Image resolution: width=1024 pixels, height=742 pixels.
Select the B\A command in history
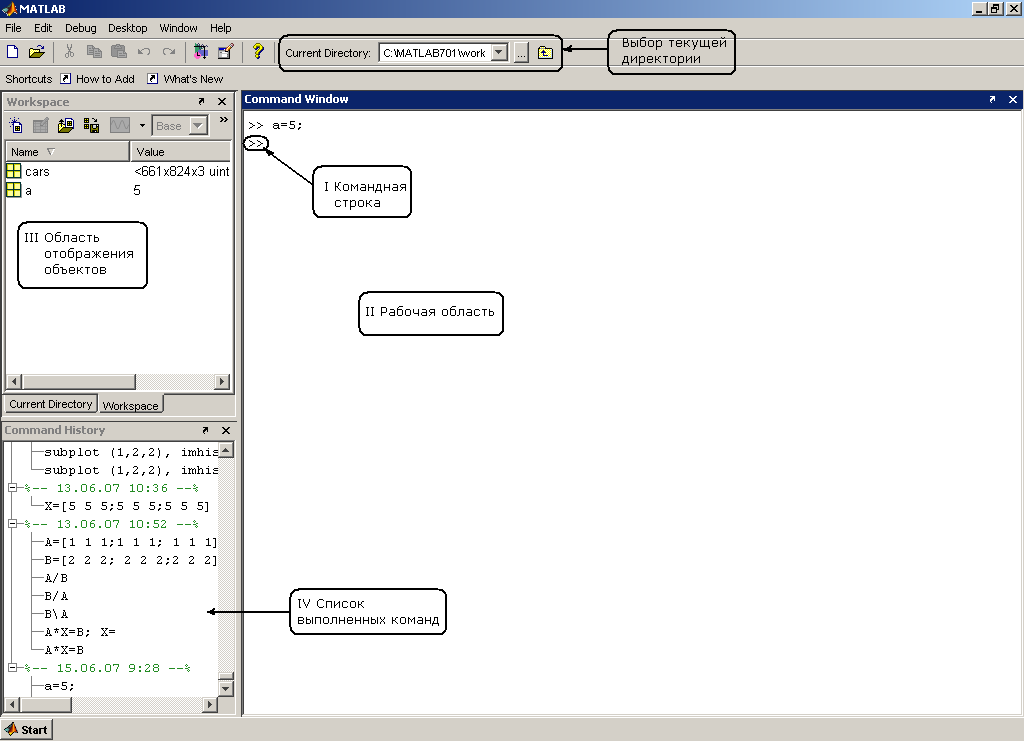click(x=56, y=614)
